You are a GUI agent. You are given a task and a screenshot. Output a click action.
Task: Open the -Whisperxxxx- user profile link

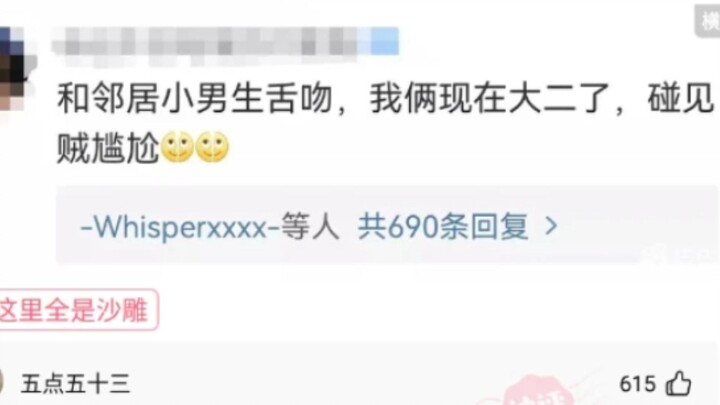pos(180,227)
